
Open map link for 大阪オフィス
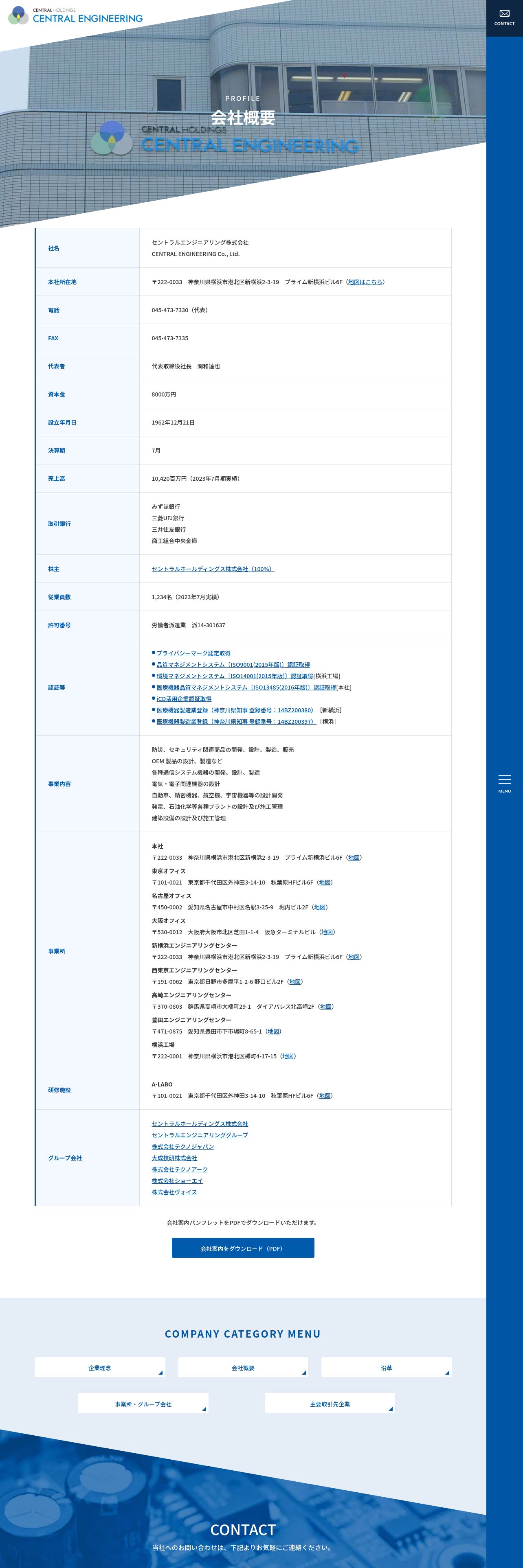[x=327, y=932]
